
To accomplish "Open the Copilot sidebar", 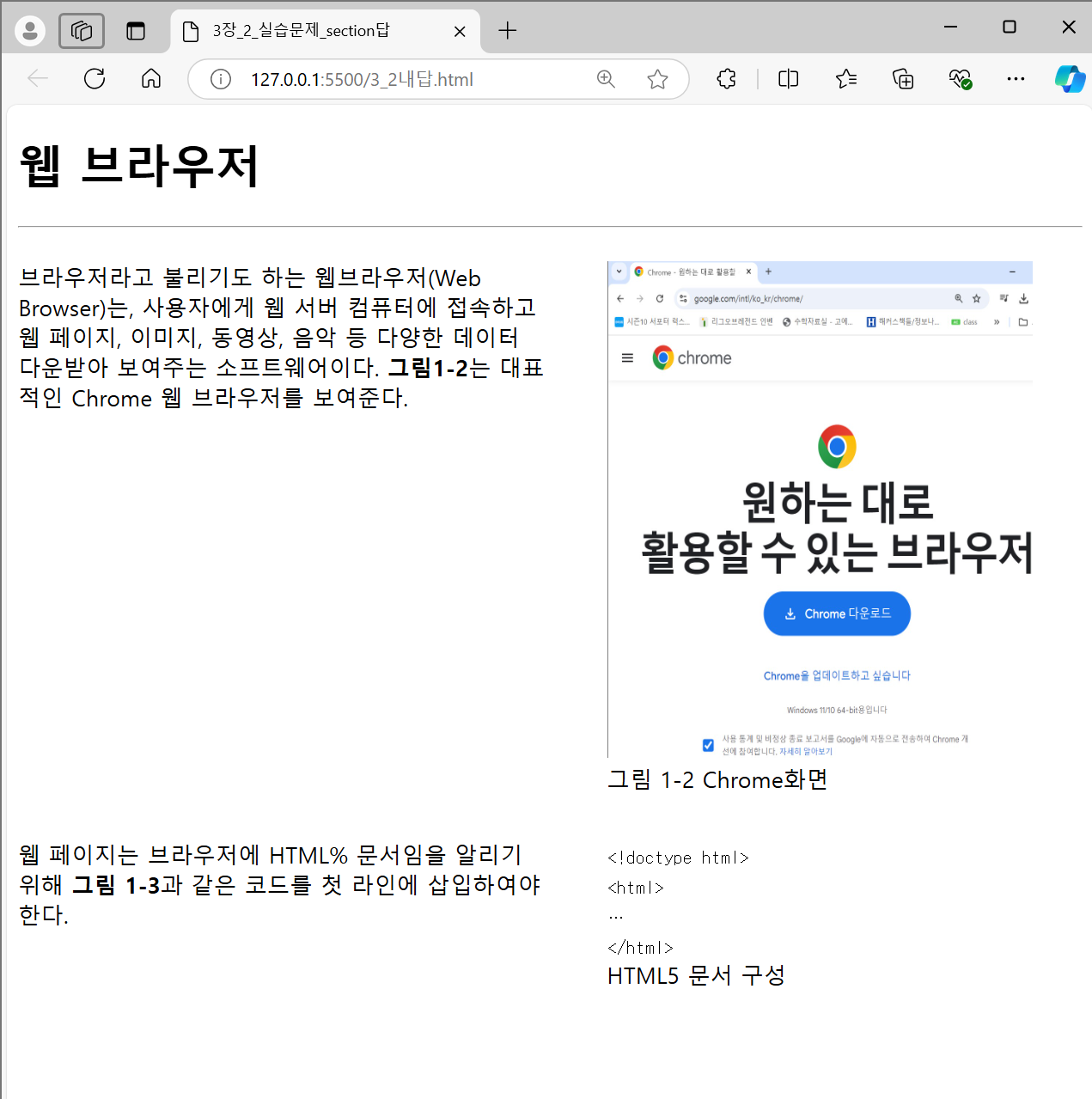I will pos(1070,79).
